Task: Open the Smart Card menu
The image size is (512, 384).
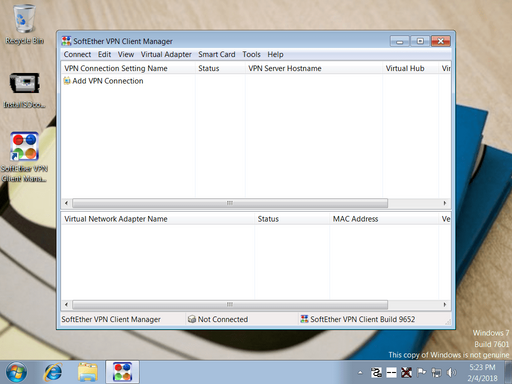Action: (217, 54)
